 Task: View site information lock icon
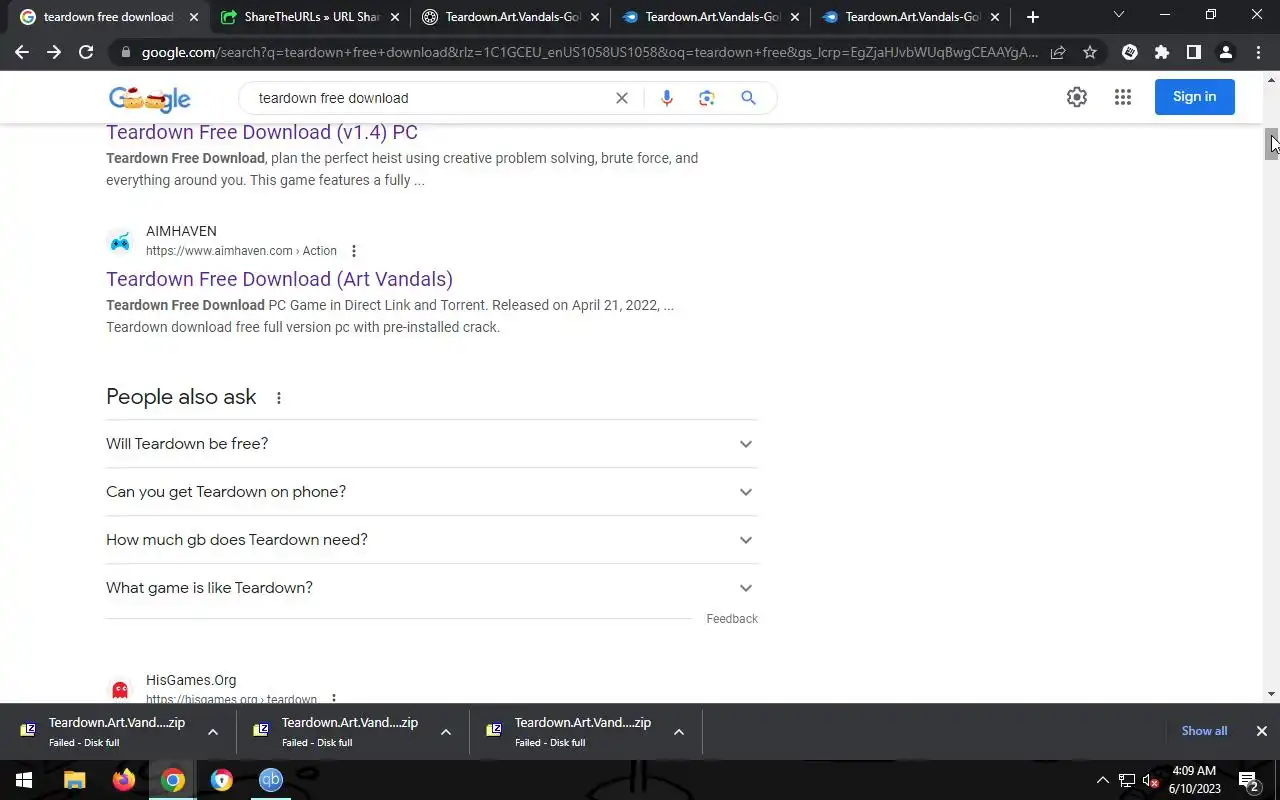pyautogui.click(x=124, y=52)
